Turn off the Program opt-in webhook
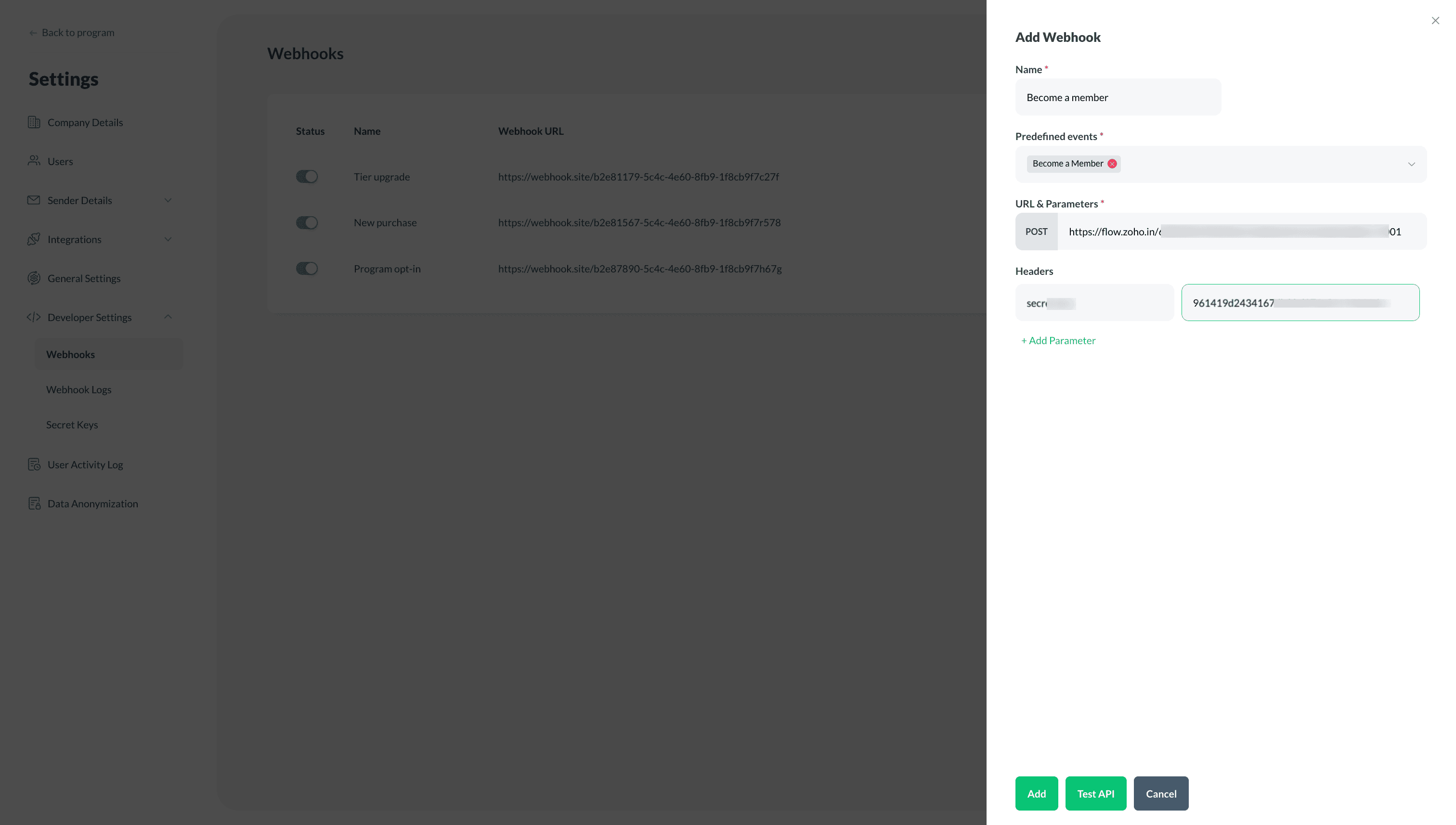 [307, 268]
